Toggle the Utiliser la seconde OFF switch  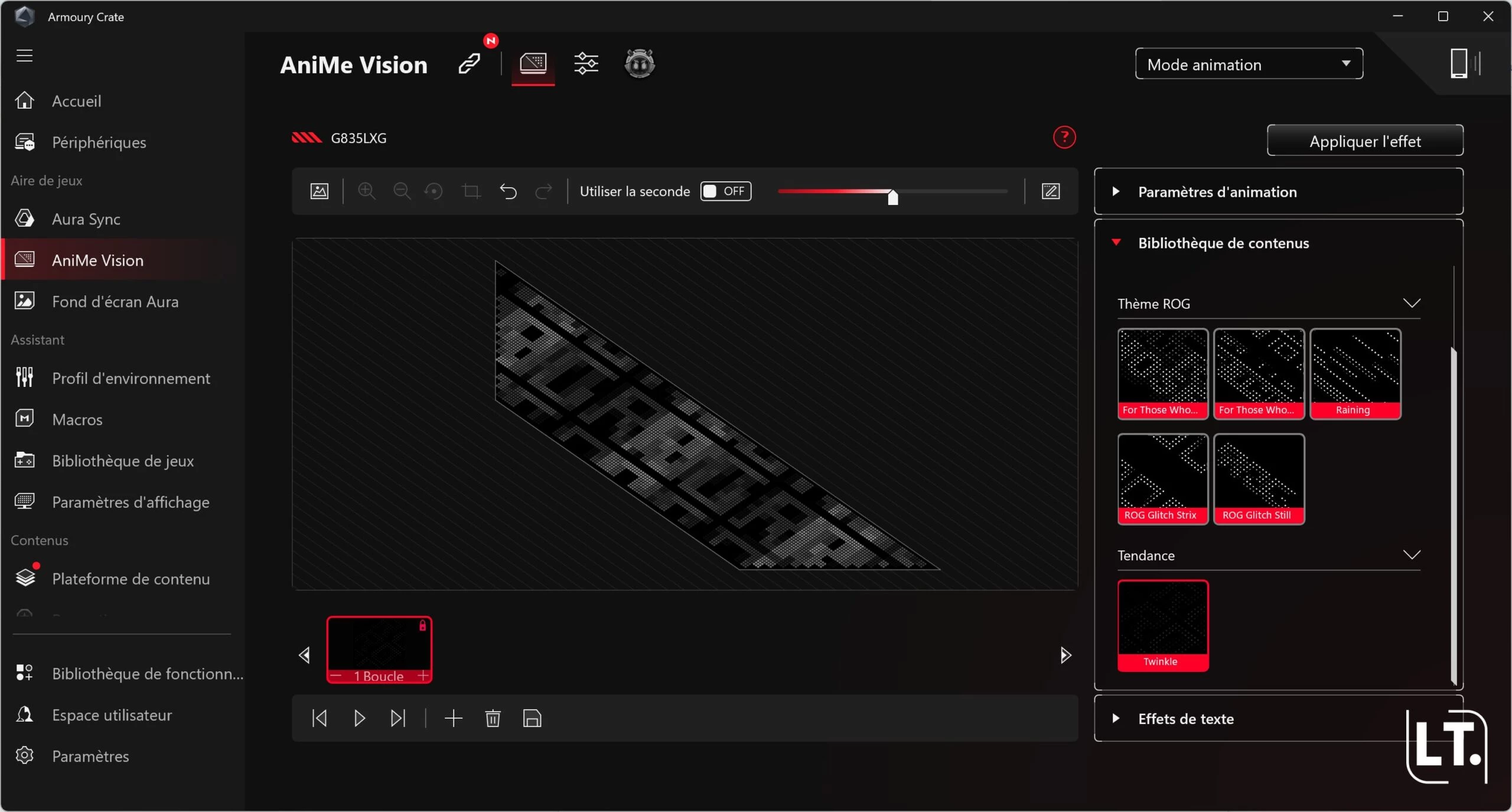[726, 191]
